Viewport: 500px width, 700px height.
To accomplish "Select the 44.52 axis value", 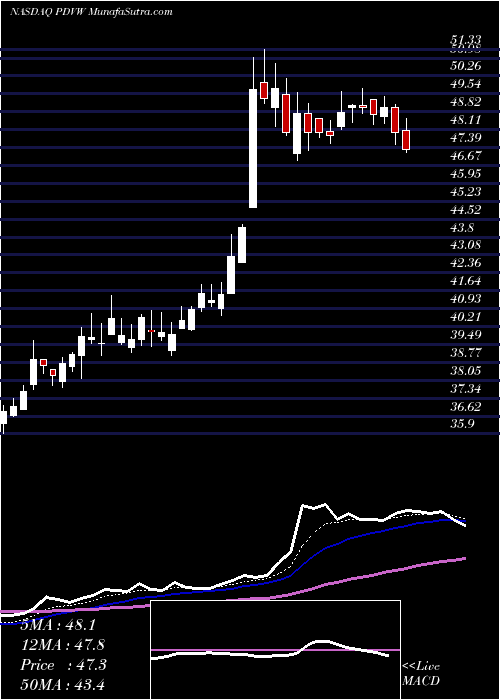I will point(467,209).
